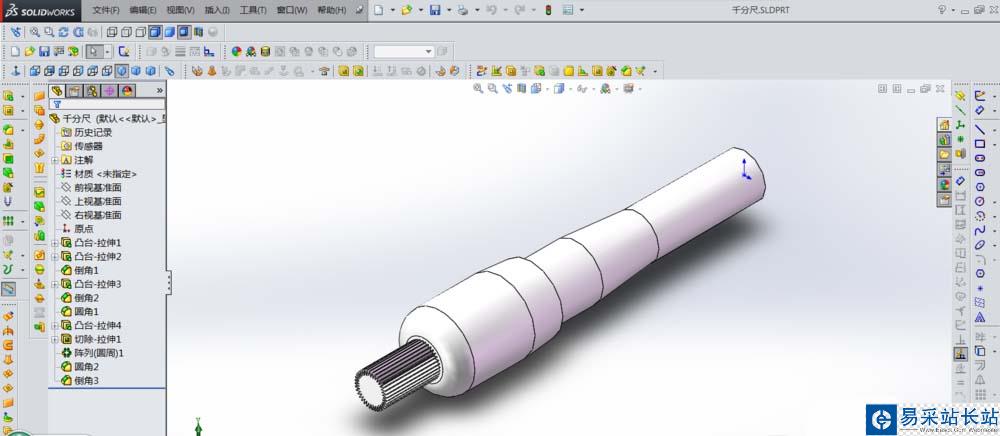Expand manager tabs with double chevron
This screenshot has height=436, width=1000.
coord(159,91)
